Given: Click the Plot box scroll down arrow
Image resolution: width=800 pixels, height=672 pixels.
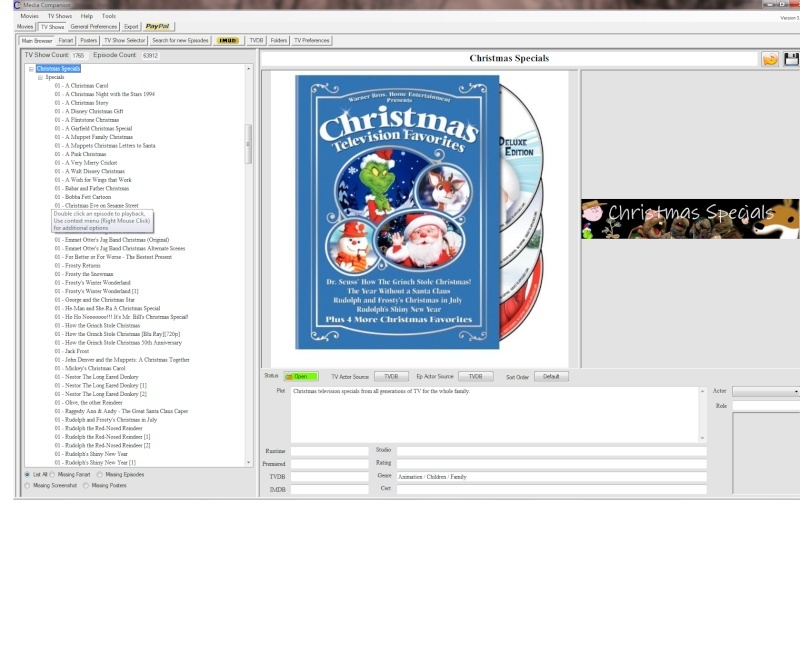Looking at the screenshot, I should point(703,438).
